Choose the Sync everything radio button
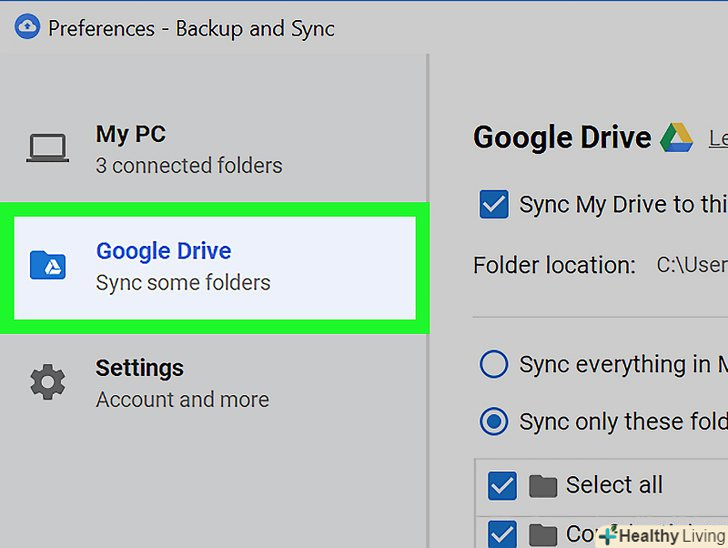Screen dimensions: 728x548 (x=494, y=365)
